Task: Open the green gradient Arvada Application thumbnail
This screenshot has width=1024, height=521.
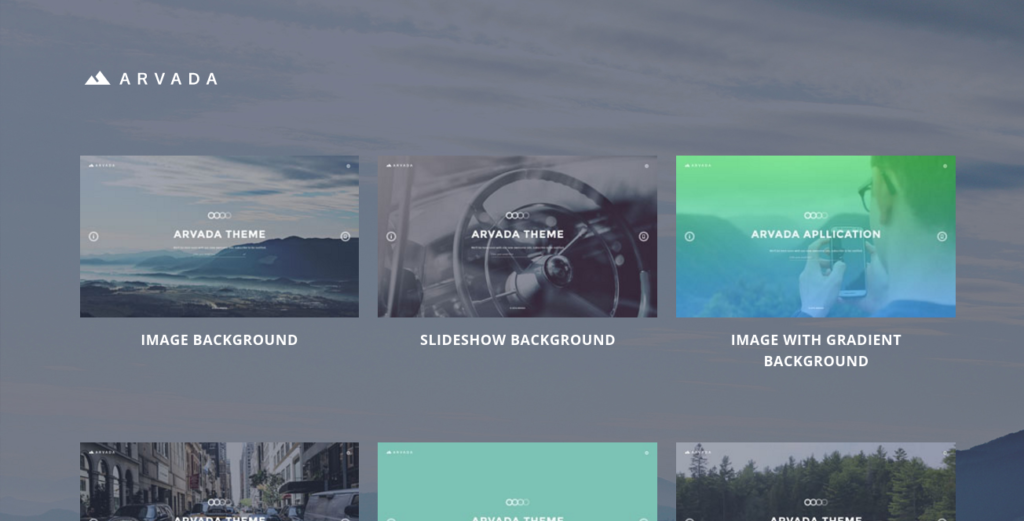Action: pos(816,236)
